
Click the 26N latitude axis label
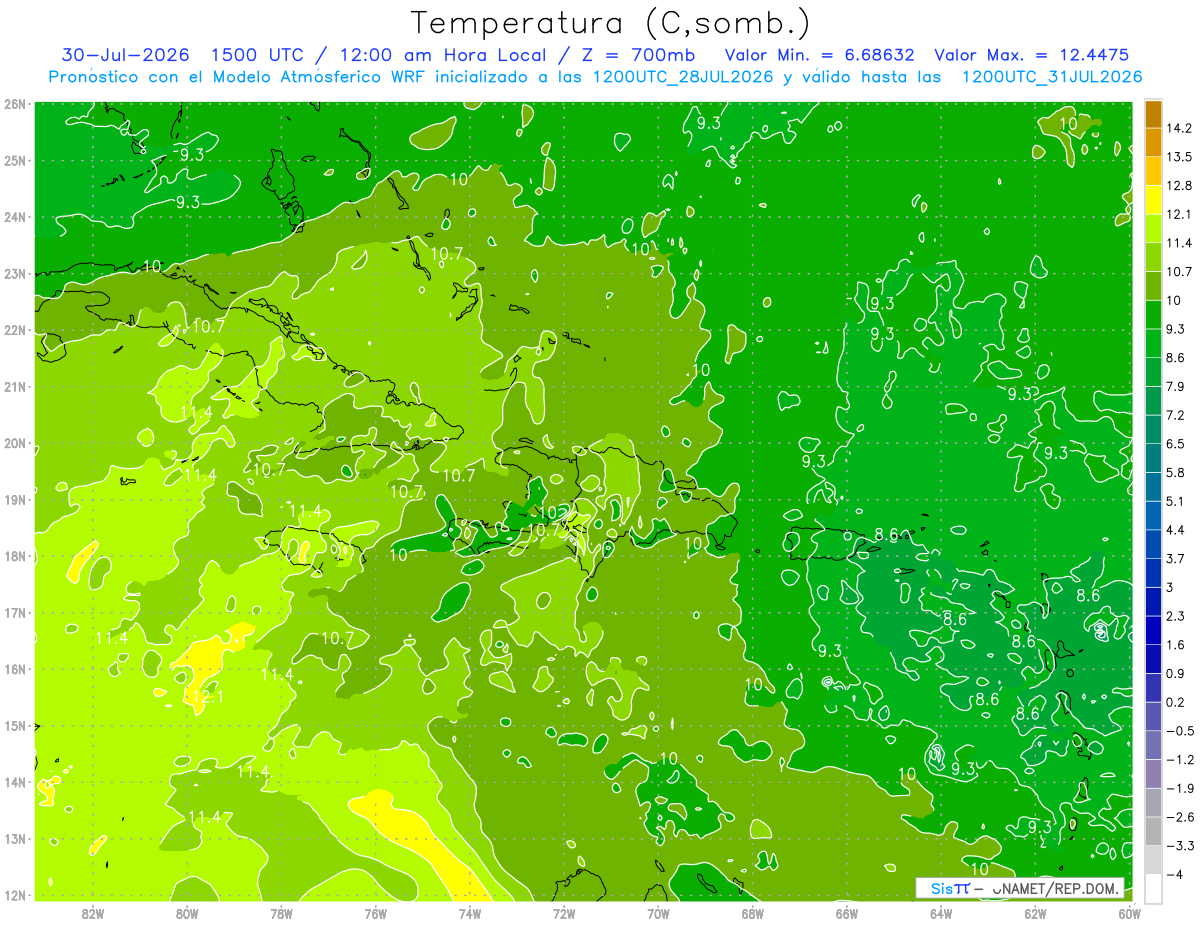15,104
